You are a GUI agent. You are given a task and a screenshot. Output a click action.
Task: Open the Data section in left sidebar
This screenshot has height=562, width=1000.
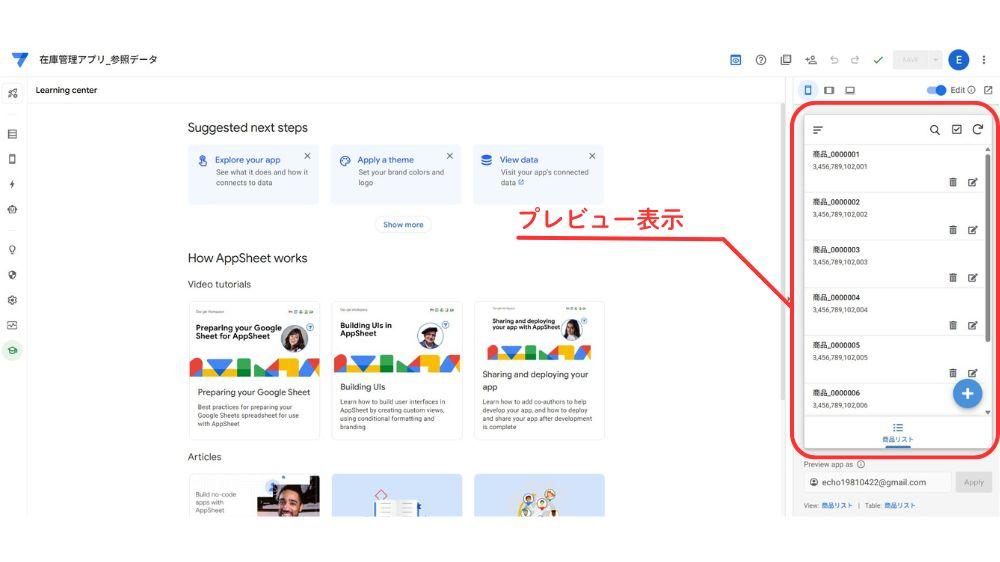12,134
